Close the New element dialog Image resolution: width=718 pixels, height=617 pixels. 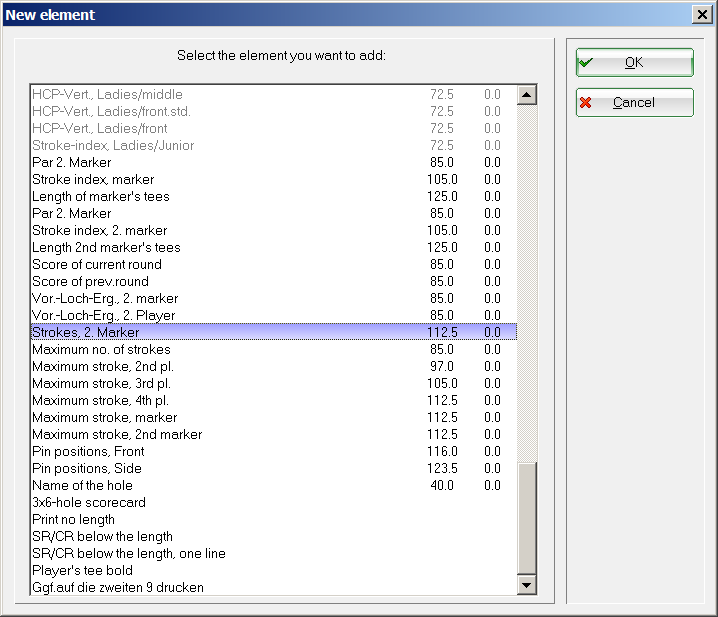click(x=701, y=14)
